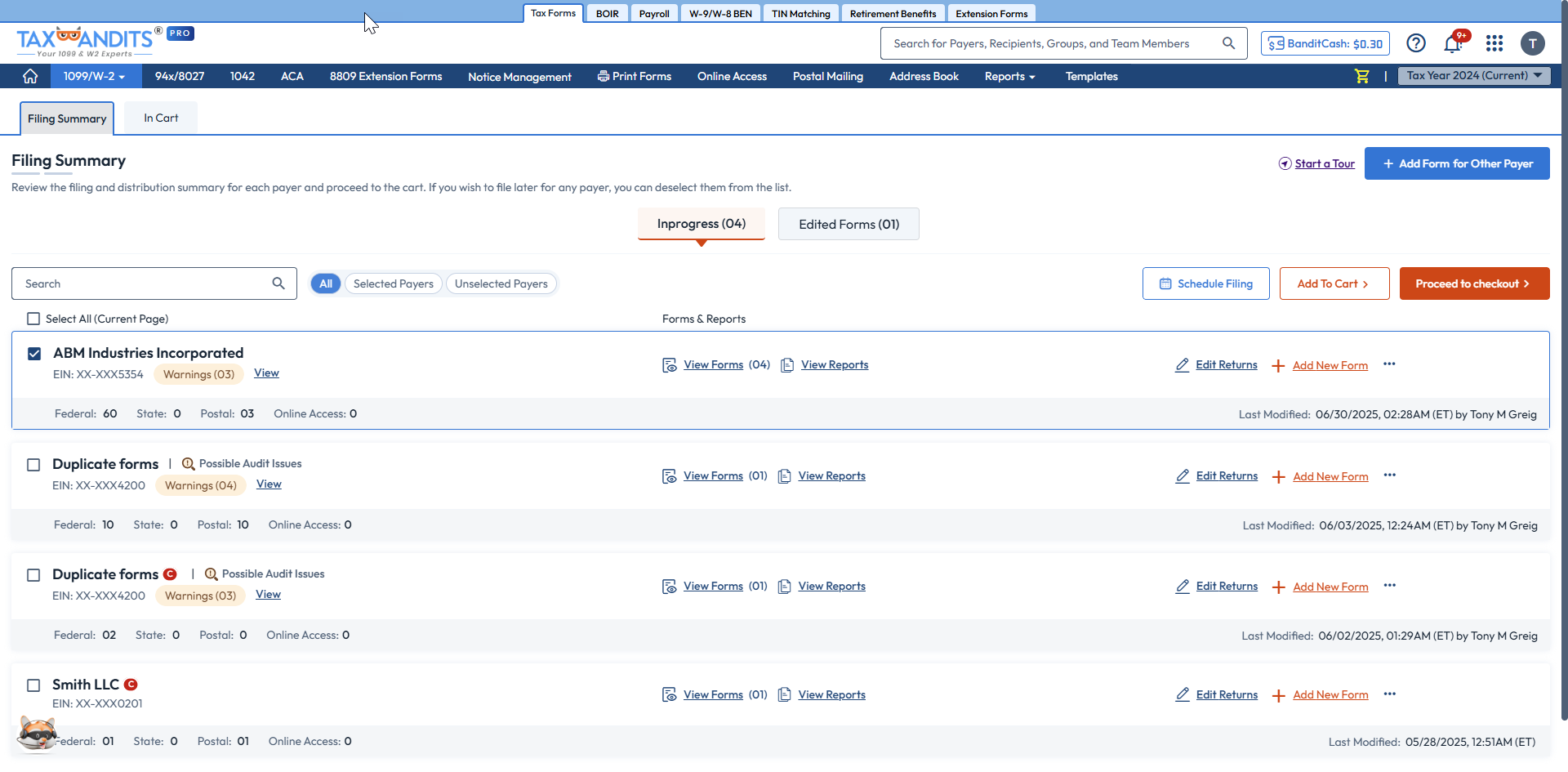Click the calendar icon on Schedule Filing
This screenshot has height=772, width=1568.
(1165, 283)
